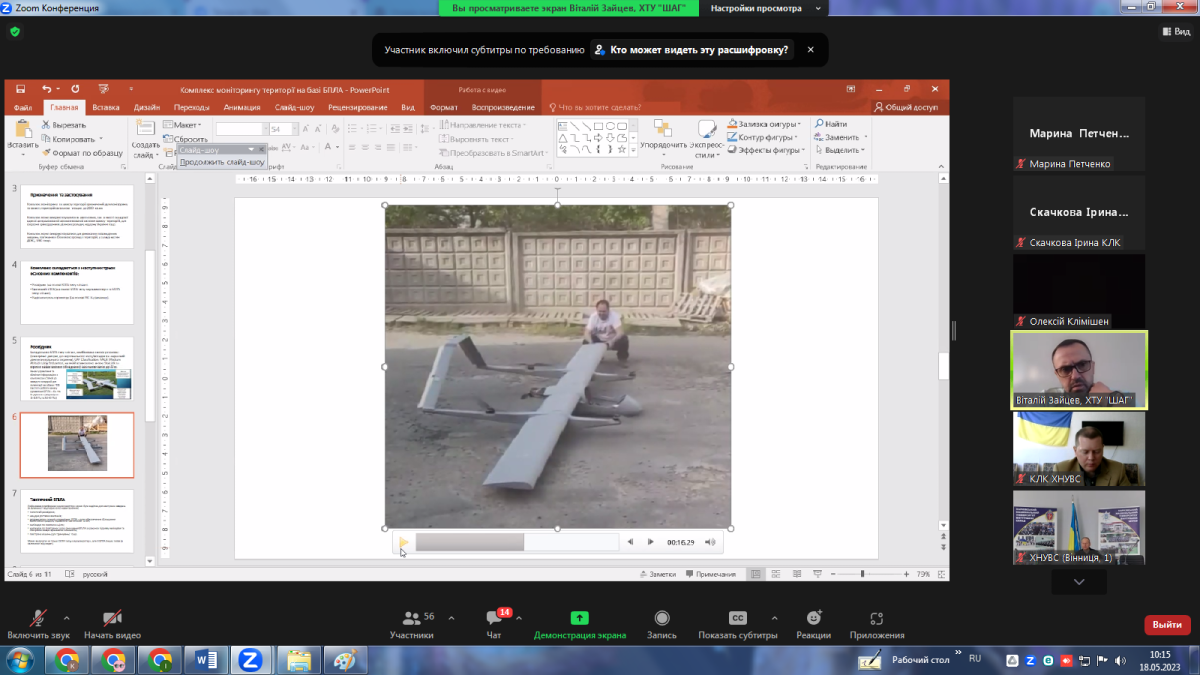Click the Zoom Participants icon
Screen dimensions: 1200x675
click(411, 619)
